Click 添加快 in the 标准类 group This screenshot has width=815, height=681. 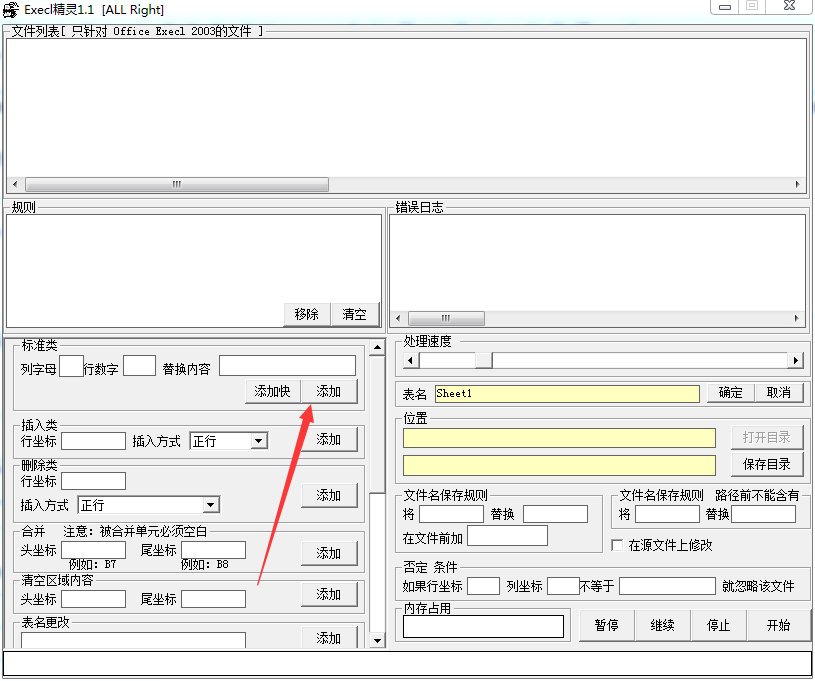[272, 391]
